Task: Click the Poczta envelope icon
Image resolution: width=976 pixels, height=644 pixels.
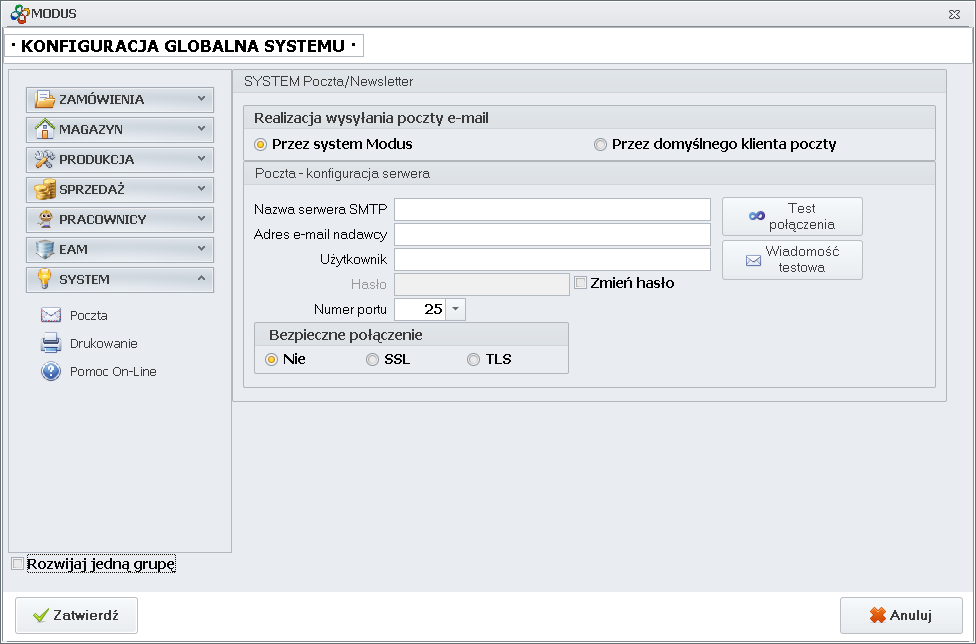Action: (x=51, y=315)
